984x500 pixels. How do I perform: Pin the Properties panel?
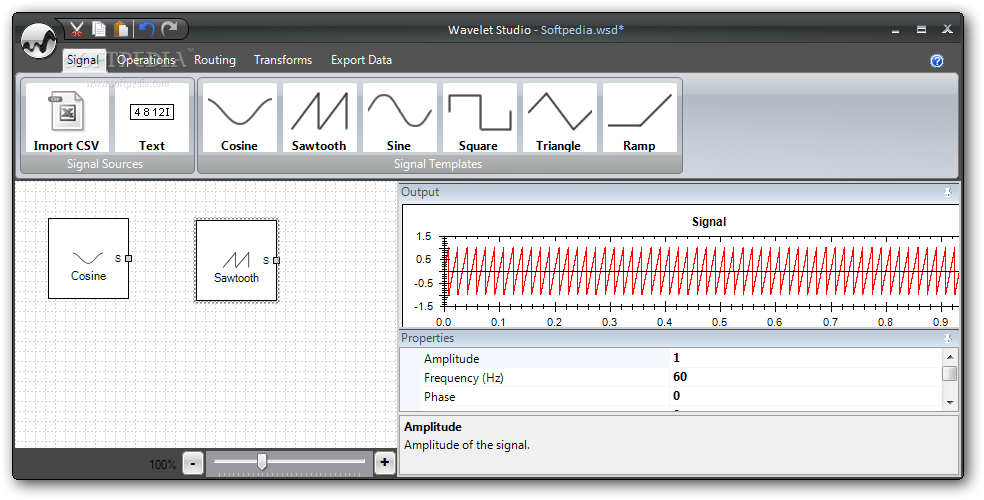[x=948, y=338]
